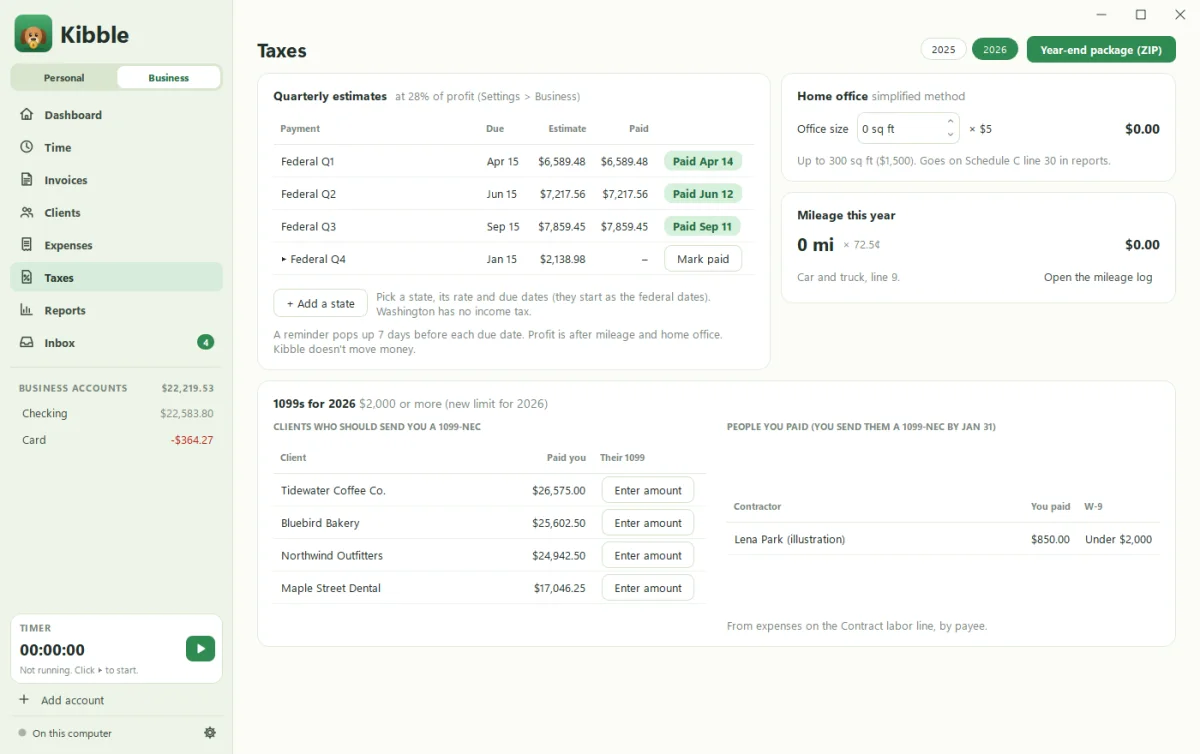Expand the Federal Q4 row triangle
The image size is (1200, 754).
[284, 259]
